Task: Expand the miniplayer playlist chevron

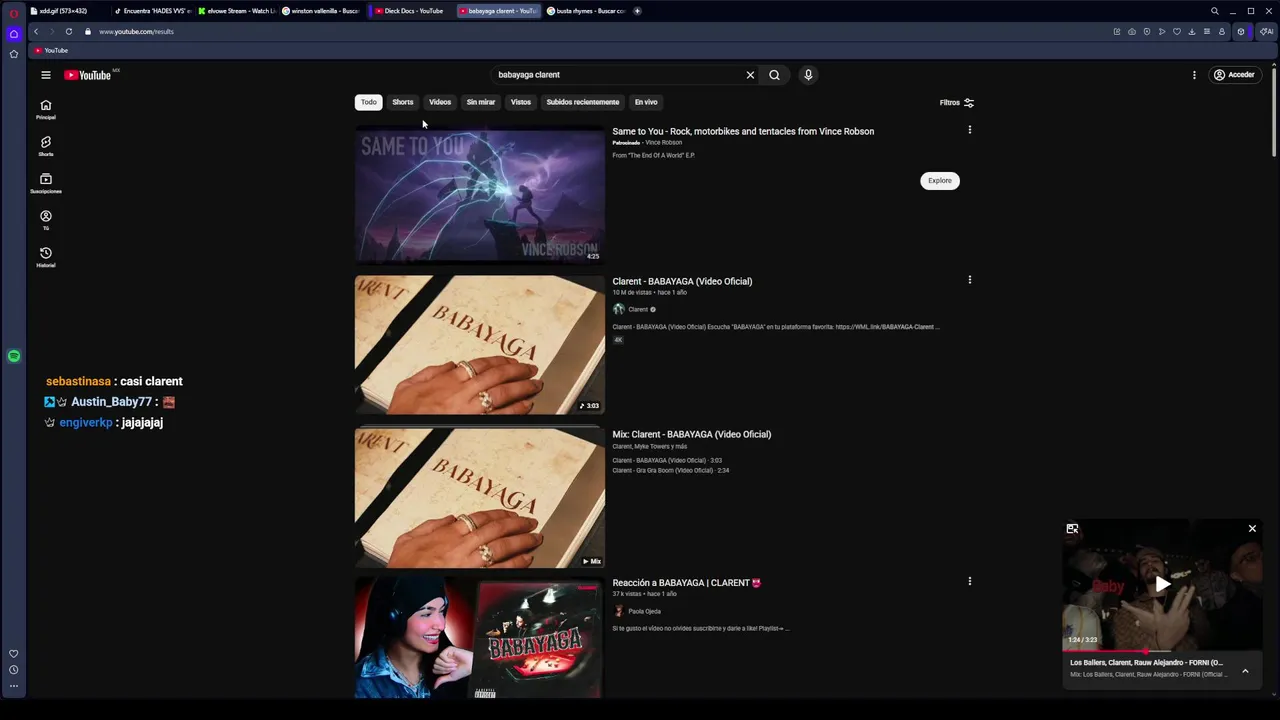Action: pos(1245,671)
